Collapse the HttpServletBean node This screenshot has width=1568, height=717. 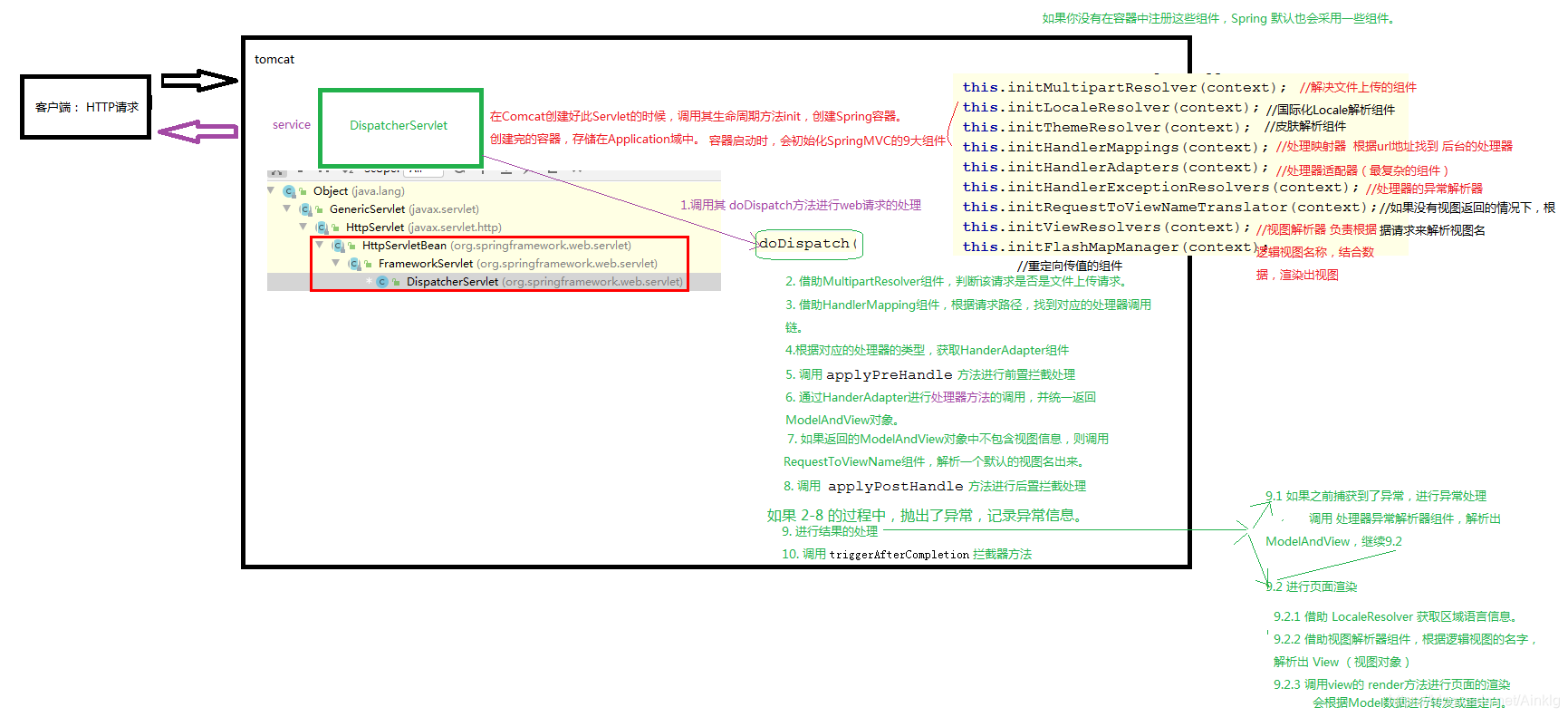point(320,245)
